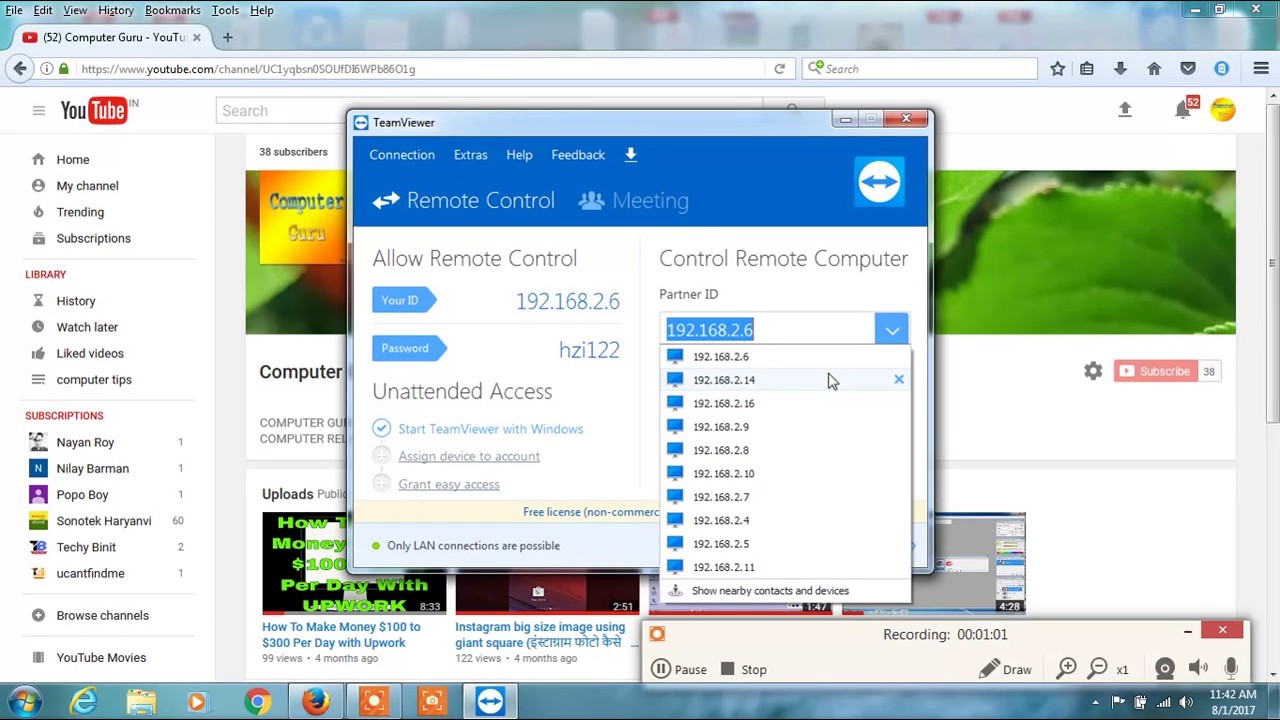Open TeamViewer Connection menu
This screenshot has height=720, width=1280.
pos(402,155)
